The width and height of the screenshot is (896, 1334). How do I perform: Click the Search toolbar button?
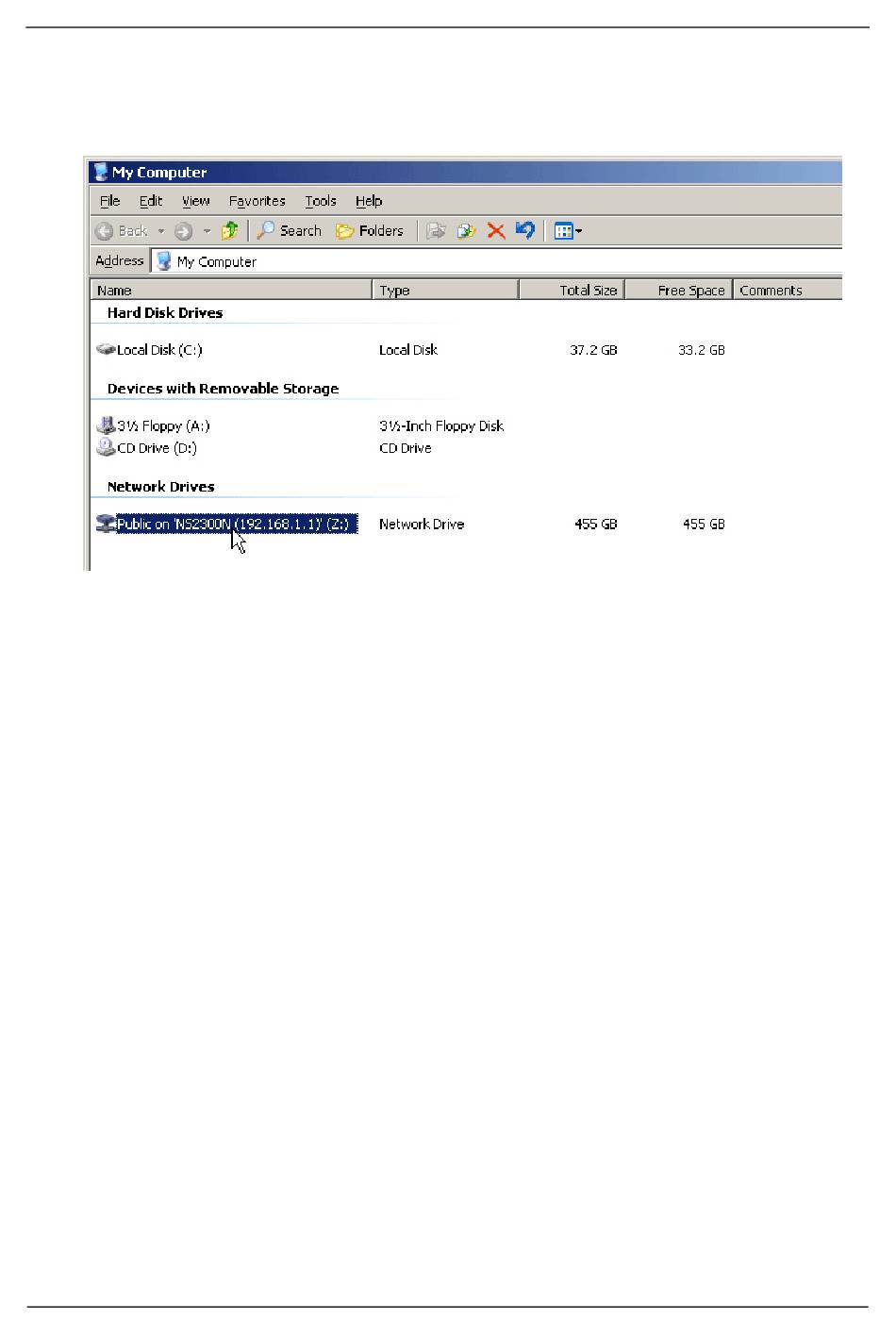(x=290, y=230)
